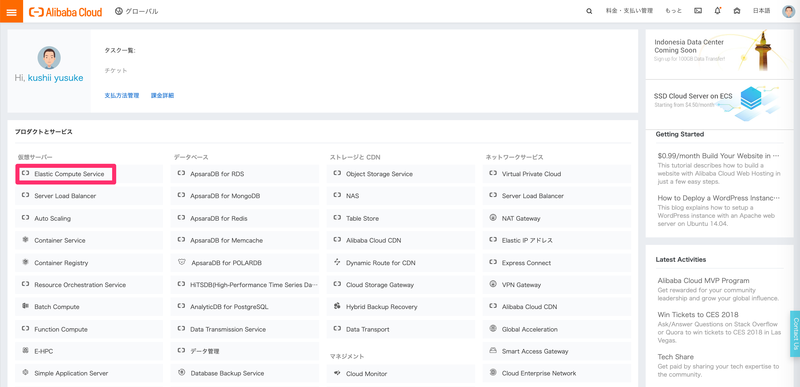Open Win Tickets to CES 2018

[x=697, y=315]
